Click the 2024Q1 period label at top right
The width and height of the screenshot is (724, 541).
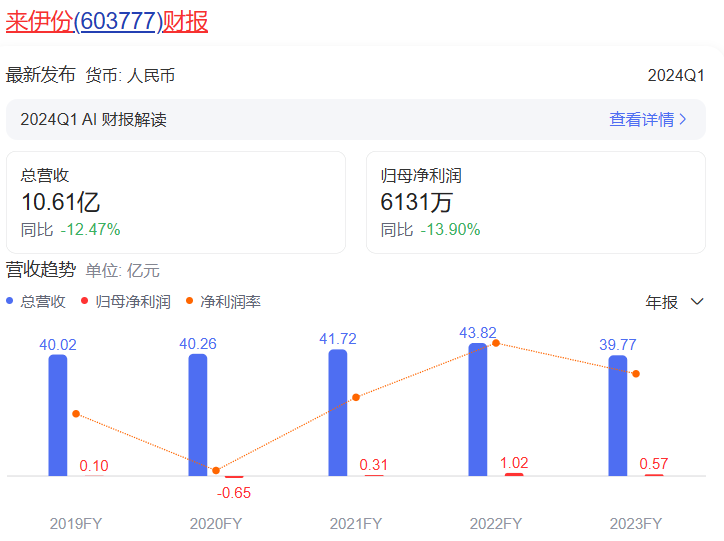pyautogui.click(x=676, y=76)
